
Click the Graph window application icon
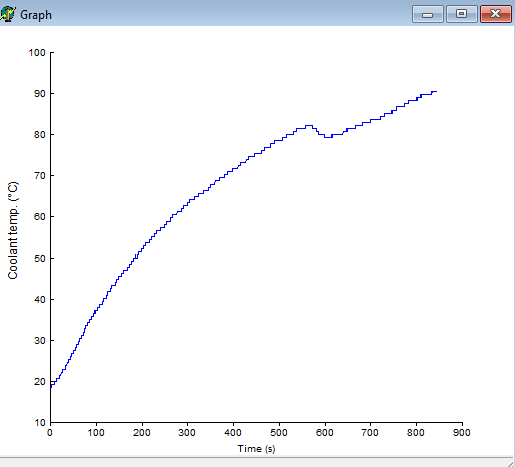pos(8,14)
